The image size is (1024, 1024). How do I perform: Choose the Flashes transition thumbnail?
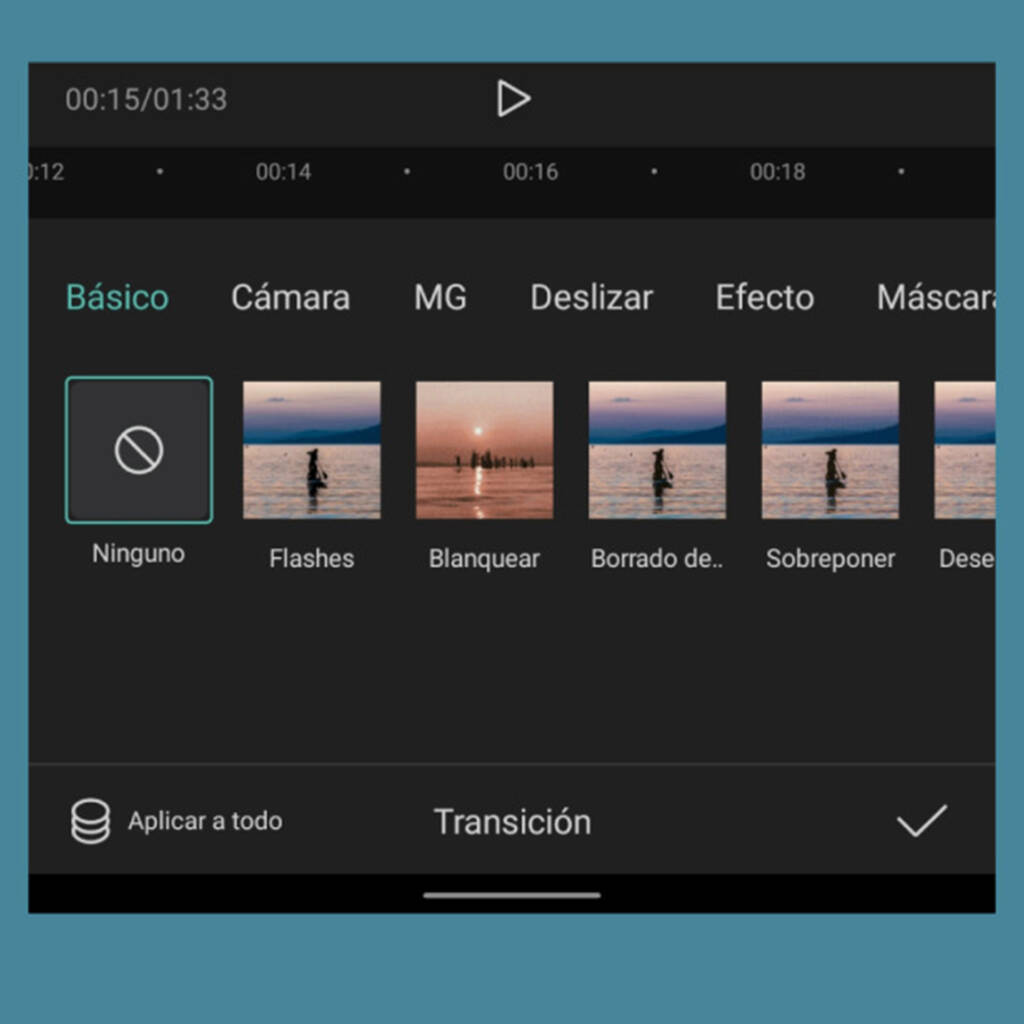click(311, 450)
